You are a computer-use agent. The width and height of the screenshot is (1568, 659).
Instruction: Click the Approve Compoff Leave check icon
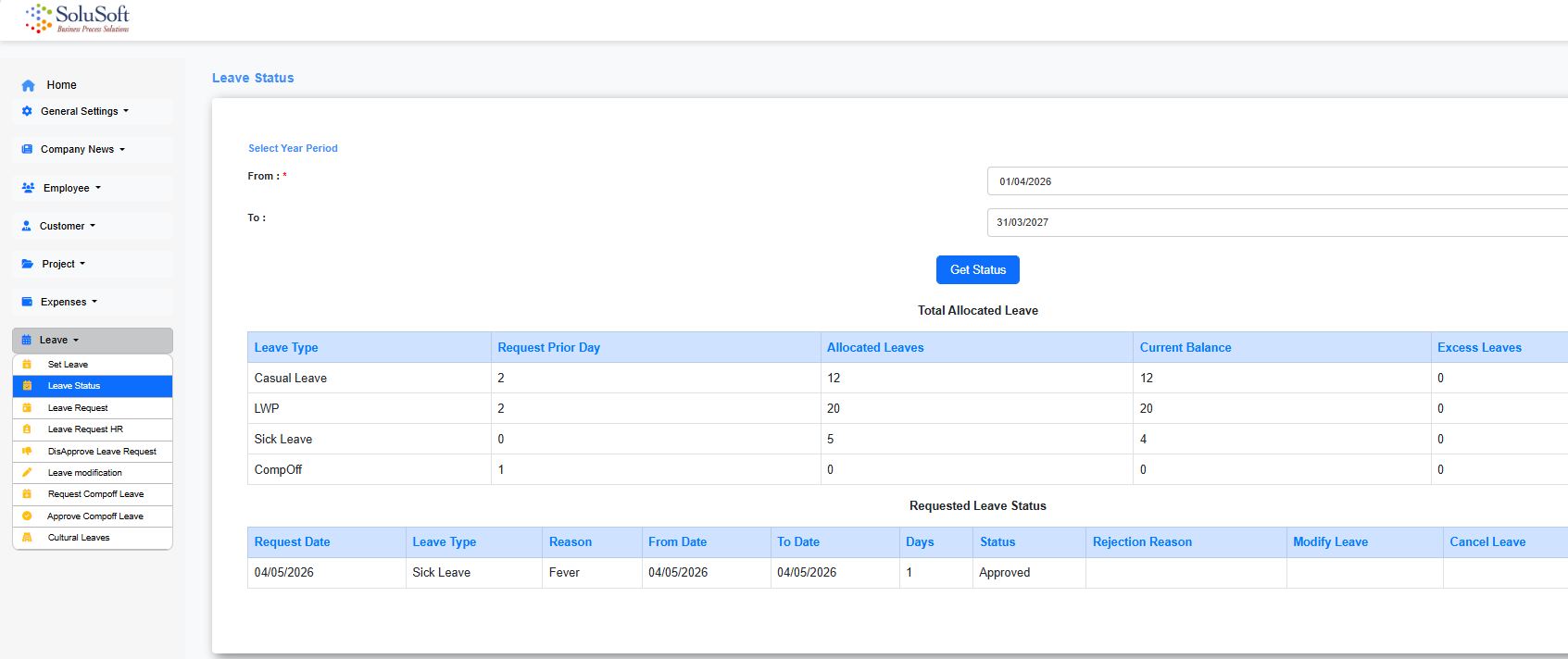pyautogui.click(x=27, y=516)
